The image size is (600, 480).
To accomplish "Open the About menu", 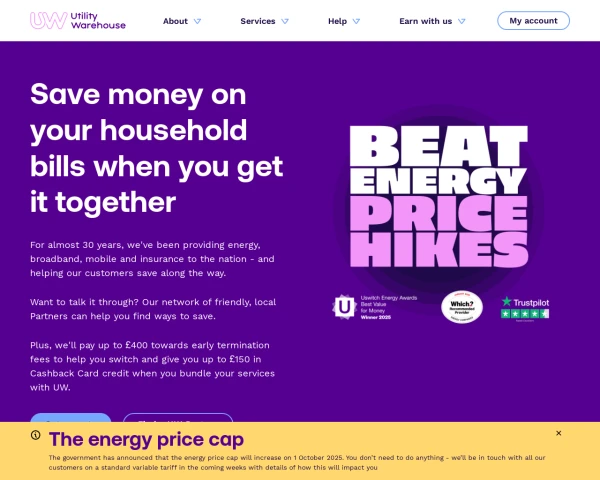I will (175, 20).
